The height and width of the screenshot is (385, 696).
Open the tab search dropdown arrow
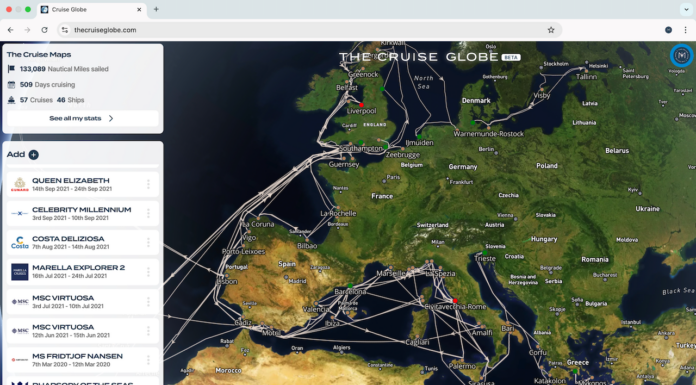(x=686, y=9)
